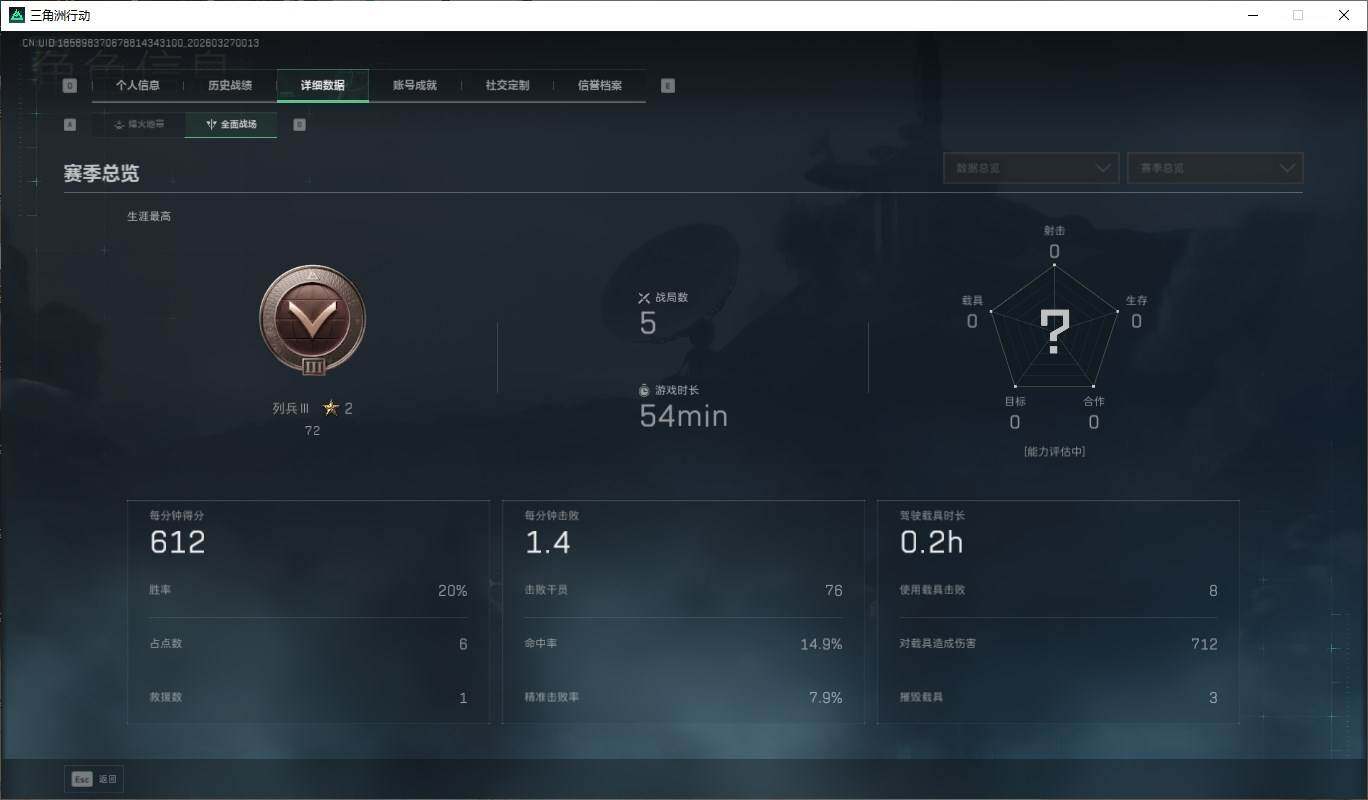Click the 每分钟击败 card label
This screenshot has height=800, width=1368.
(x=552, y=516)
